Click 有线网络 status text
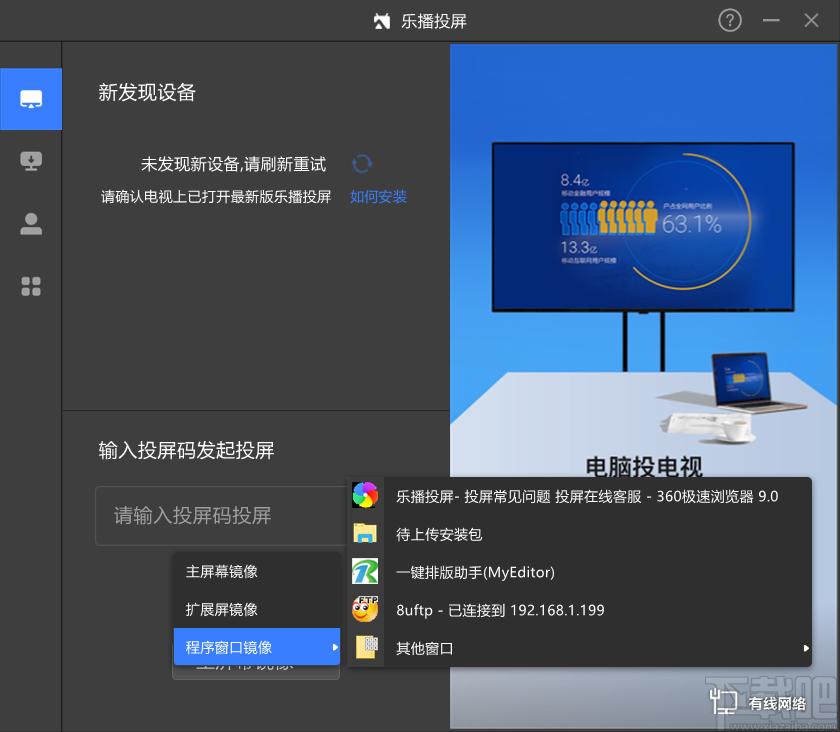 777,703
